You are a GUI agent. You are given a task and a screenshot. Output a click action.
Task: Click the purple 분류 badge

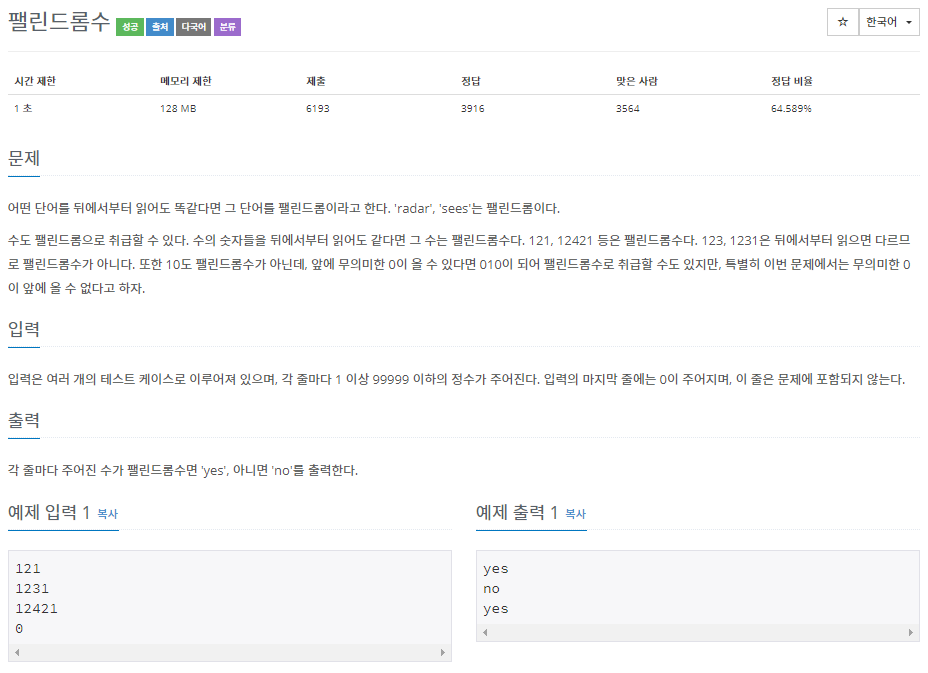click(227, 27)
